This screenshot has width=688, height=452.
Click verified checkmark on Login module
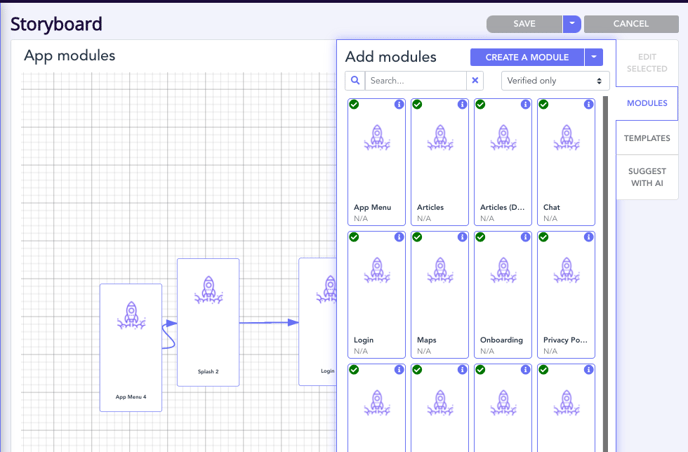(354, 237)
